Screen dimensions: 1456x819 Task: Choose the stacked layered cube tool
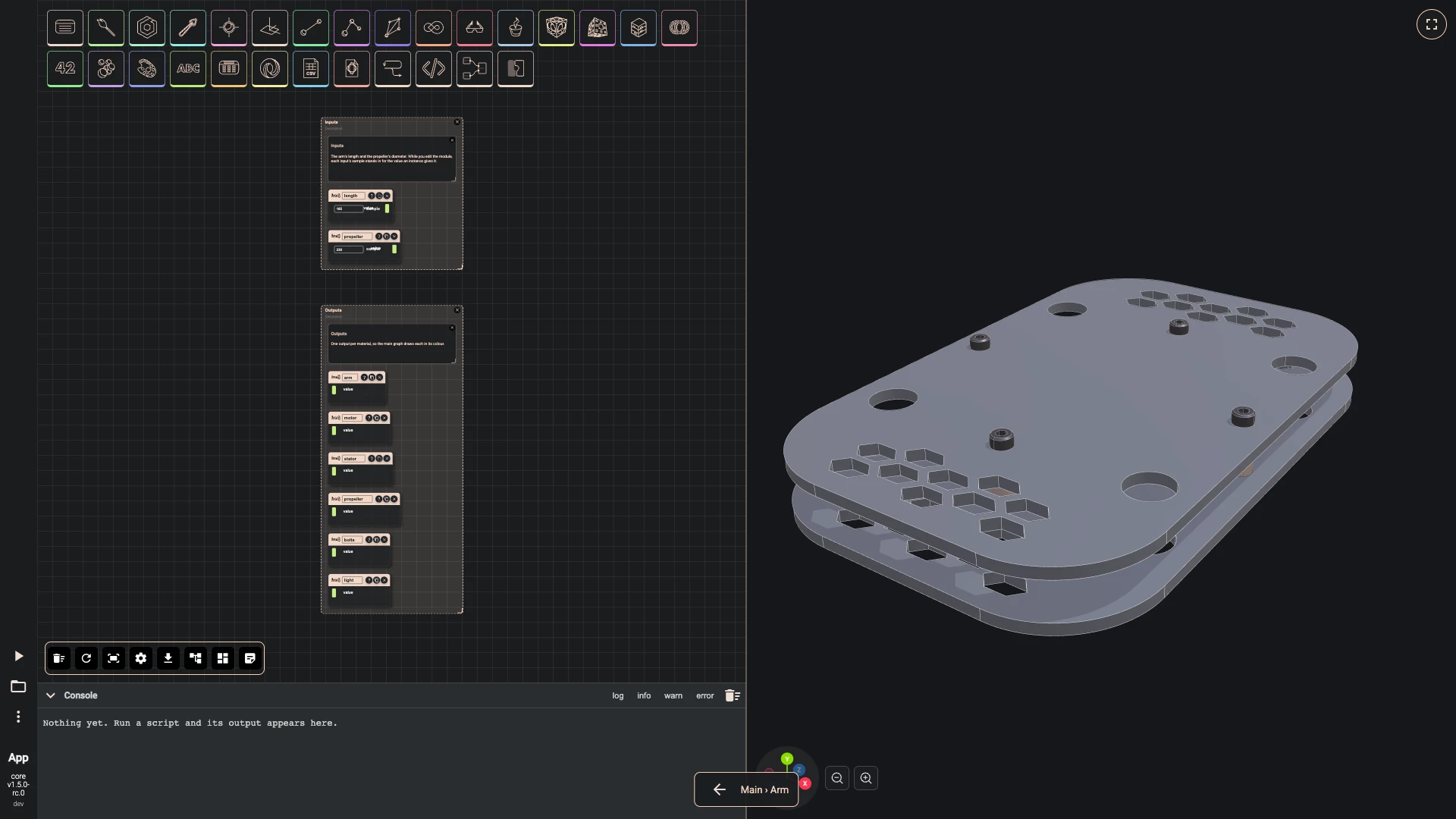[x=639, y=28]
